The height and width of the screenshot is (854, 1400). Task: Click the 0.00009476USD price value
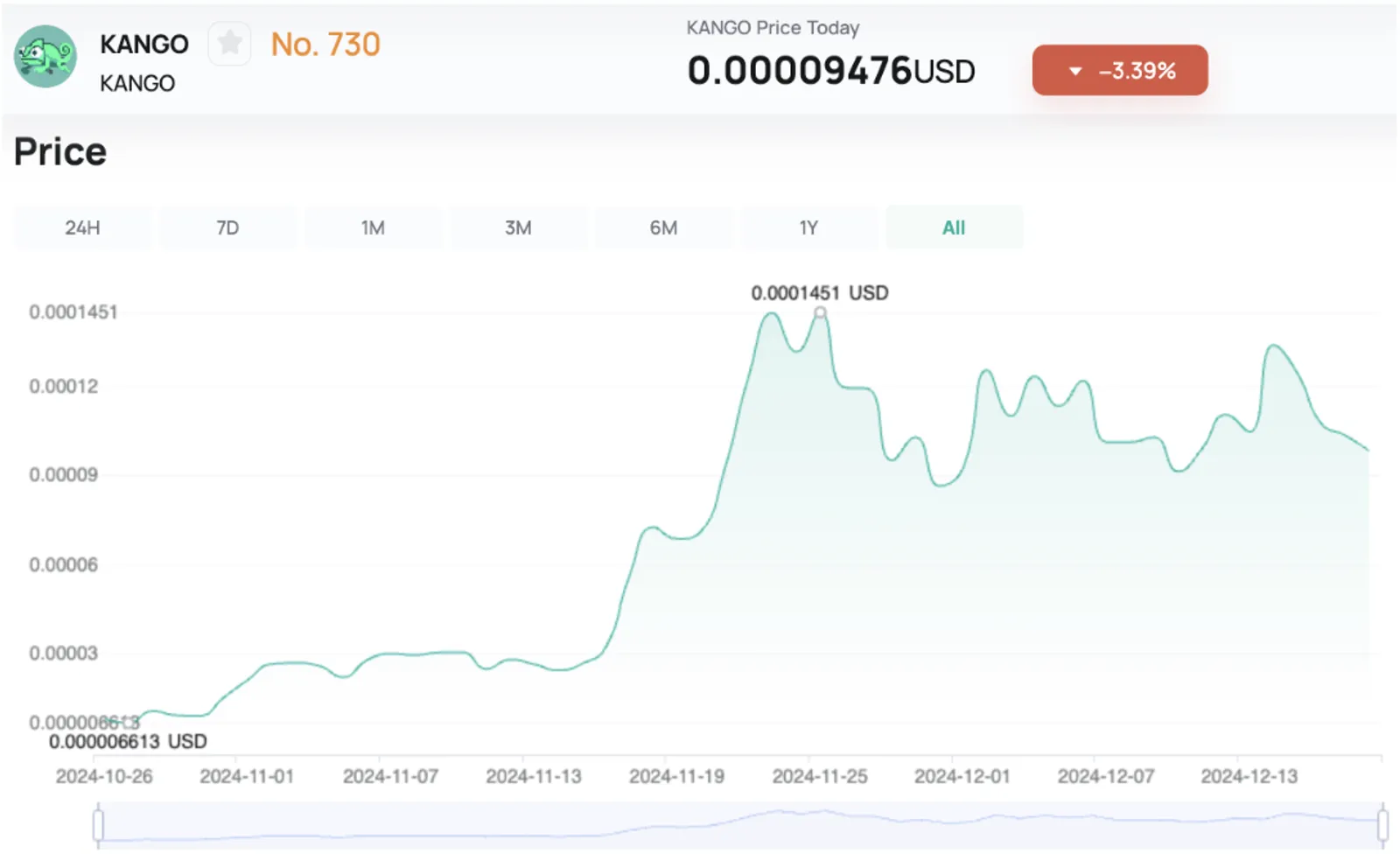[831, 71]
